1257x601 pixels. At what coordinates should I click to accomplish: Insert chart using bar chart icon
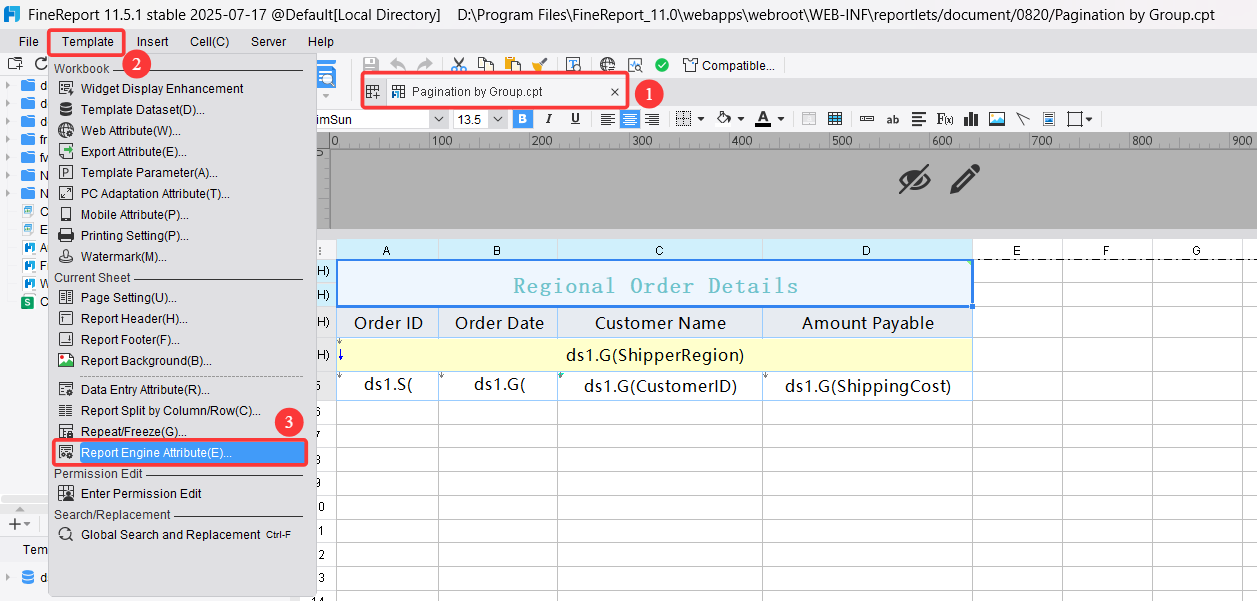point(971,119)
